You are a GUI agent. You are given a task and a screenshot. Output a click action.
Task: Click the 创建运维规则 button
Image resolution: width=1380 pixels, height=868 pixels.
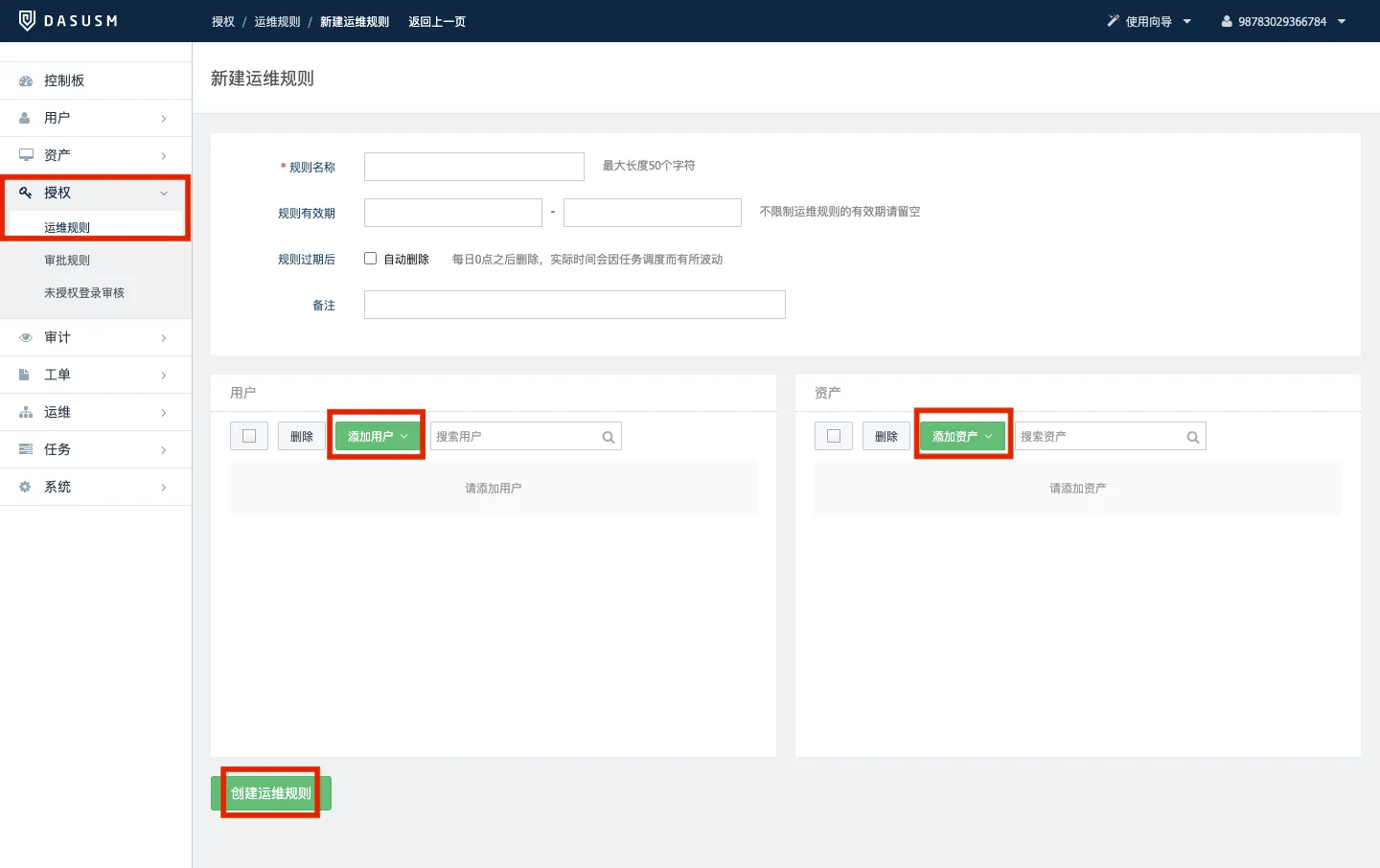tap(271, 793)
